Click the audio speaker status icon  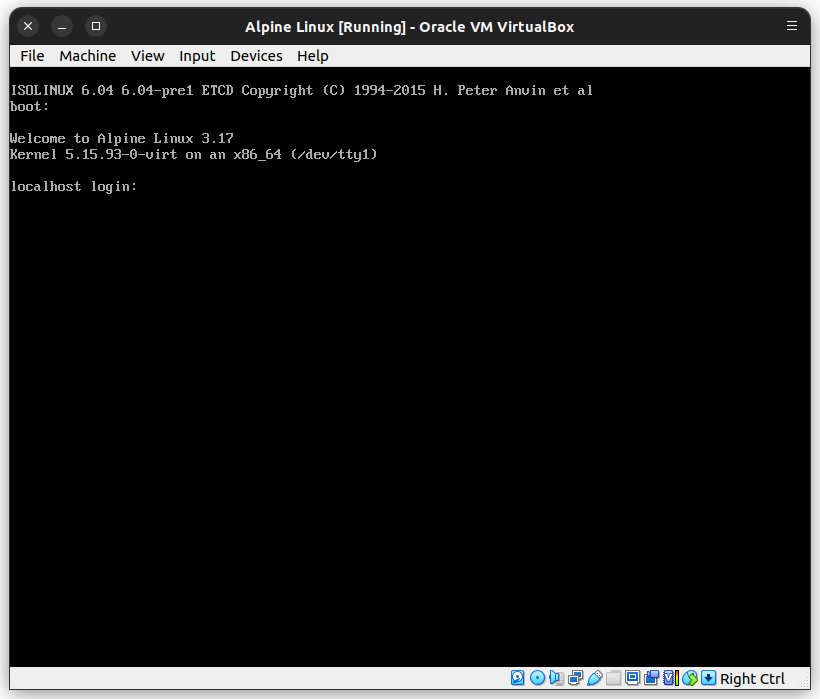(556, 678)
